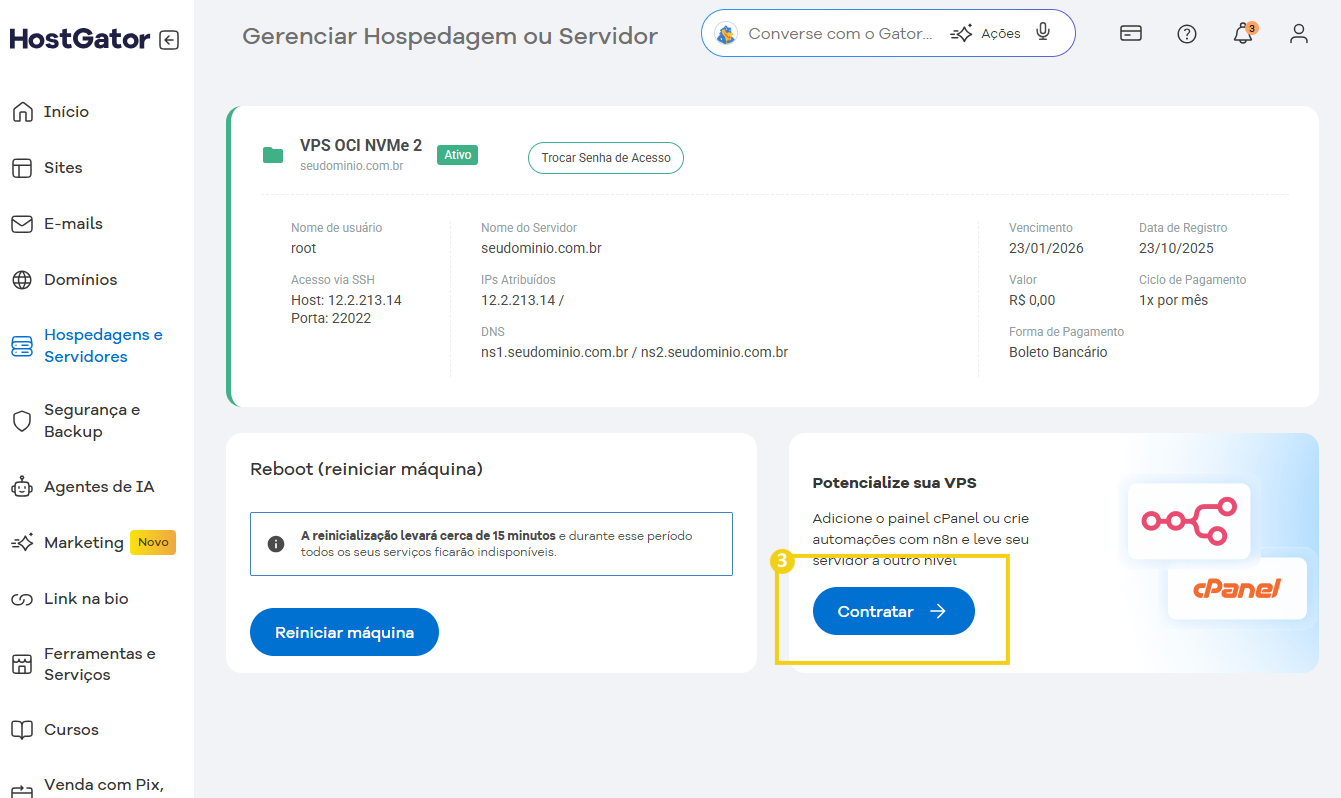Select the Segurança e Backup shield icon
1341x798 pixels.
tap(23, 420)
